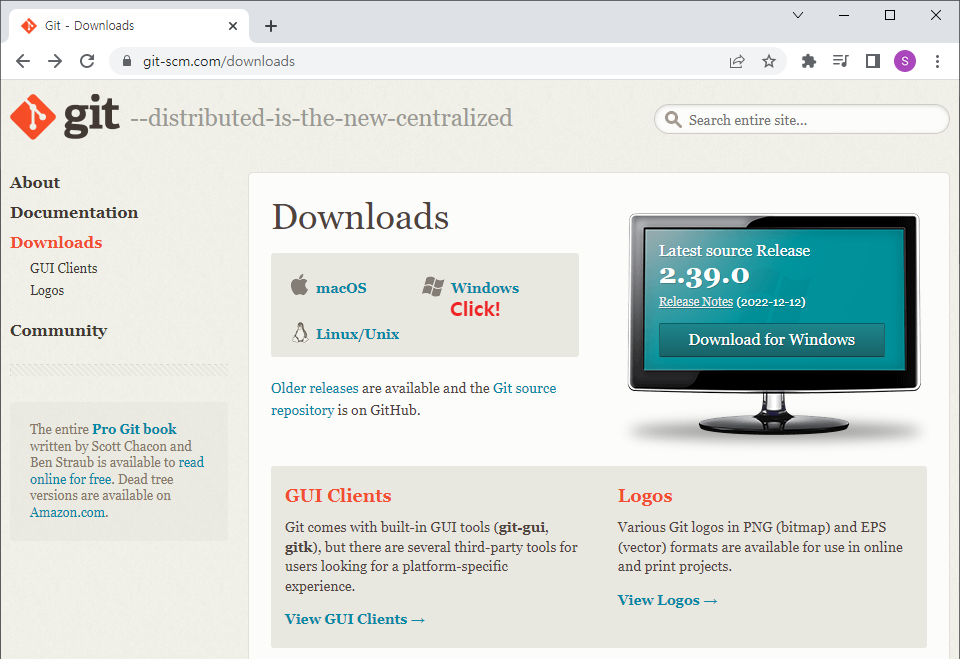Share this page using the share icon

[x=737, y=61]
